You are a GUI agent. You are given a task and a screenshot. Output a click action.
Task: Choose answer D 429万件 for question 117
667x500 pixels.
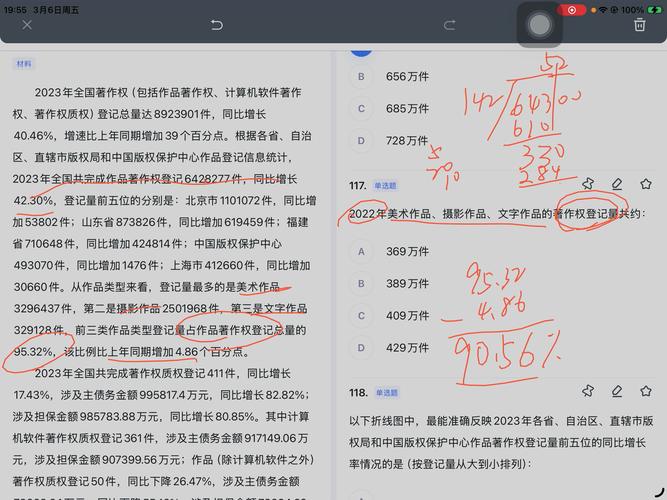pos(389,348)
